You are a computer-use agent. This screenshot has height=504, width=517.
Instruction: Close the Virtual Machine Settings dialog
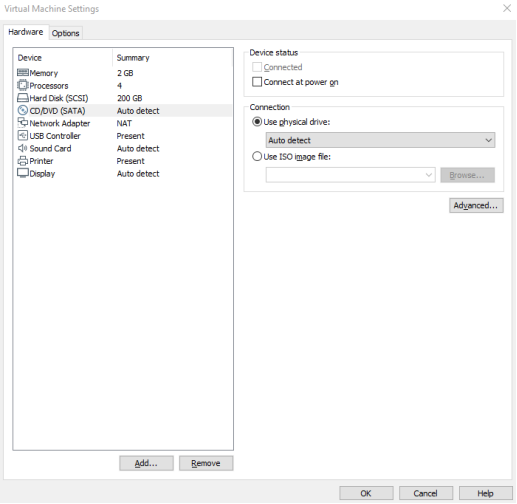tap(507, 8)
